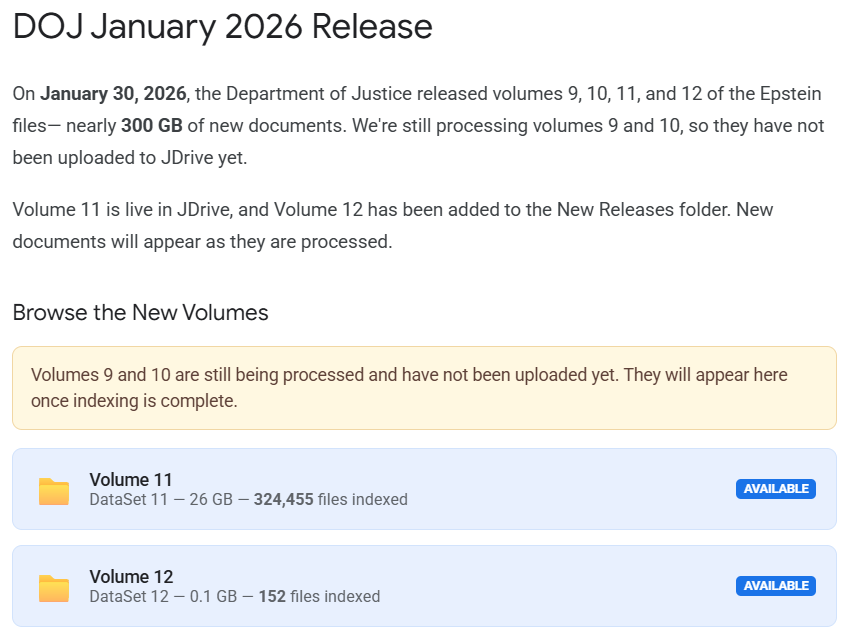Click the bold "January 30, 2026" date
This screenshot has width=851, height=642.
click(115, 94)
